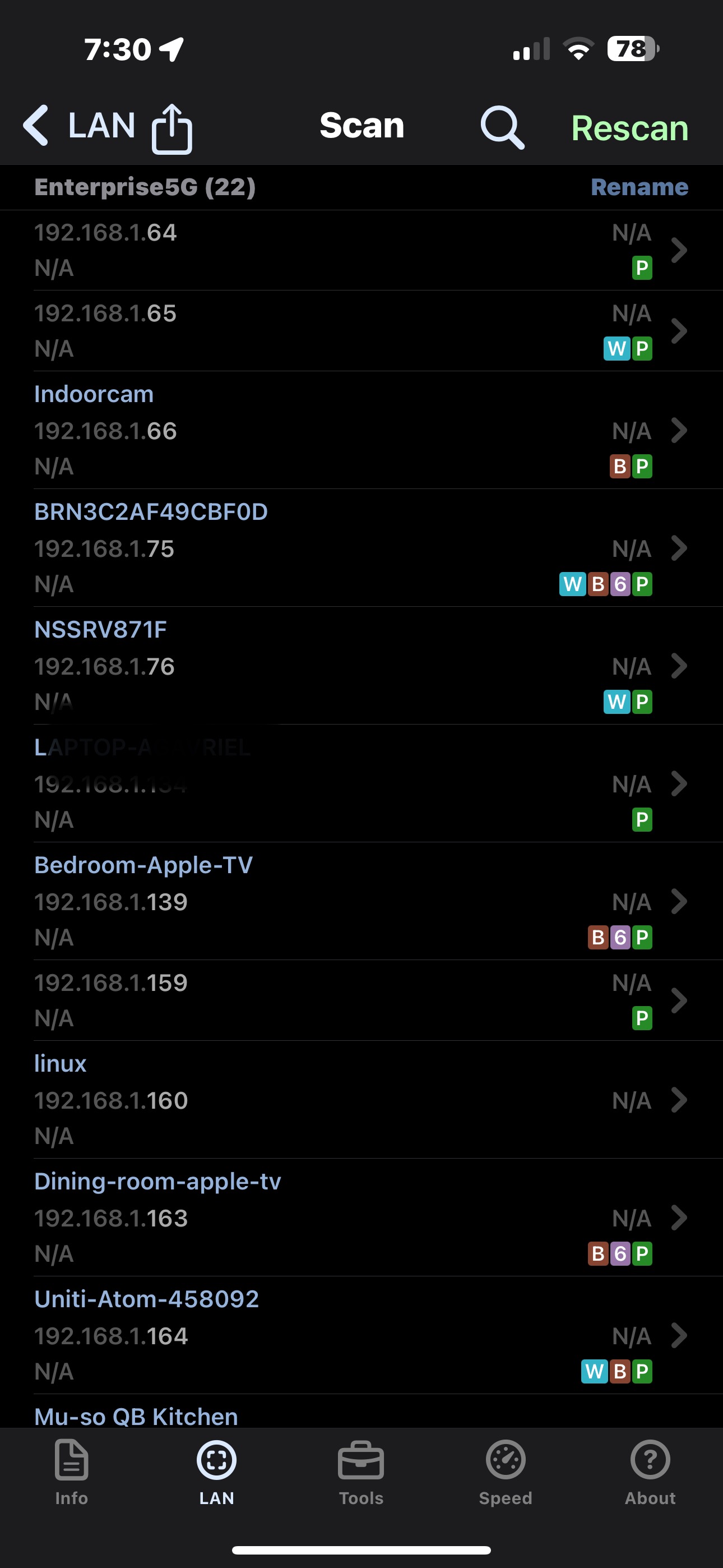This screenshot has height=1568, width=723.
Task: Open the Uniti-Atom-458092 device entry
Action: (x=304, y=1335)
